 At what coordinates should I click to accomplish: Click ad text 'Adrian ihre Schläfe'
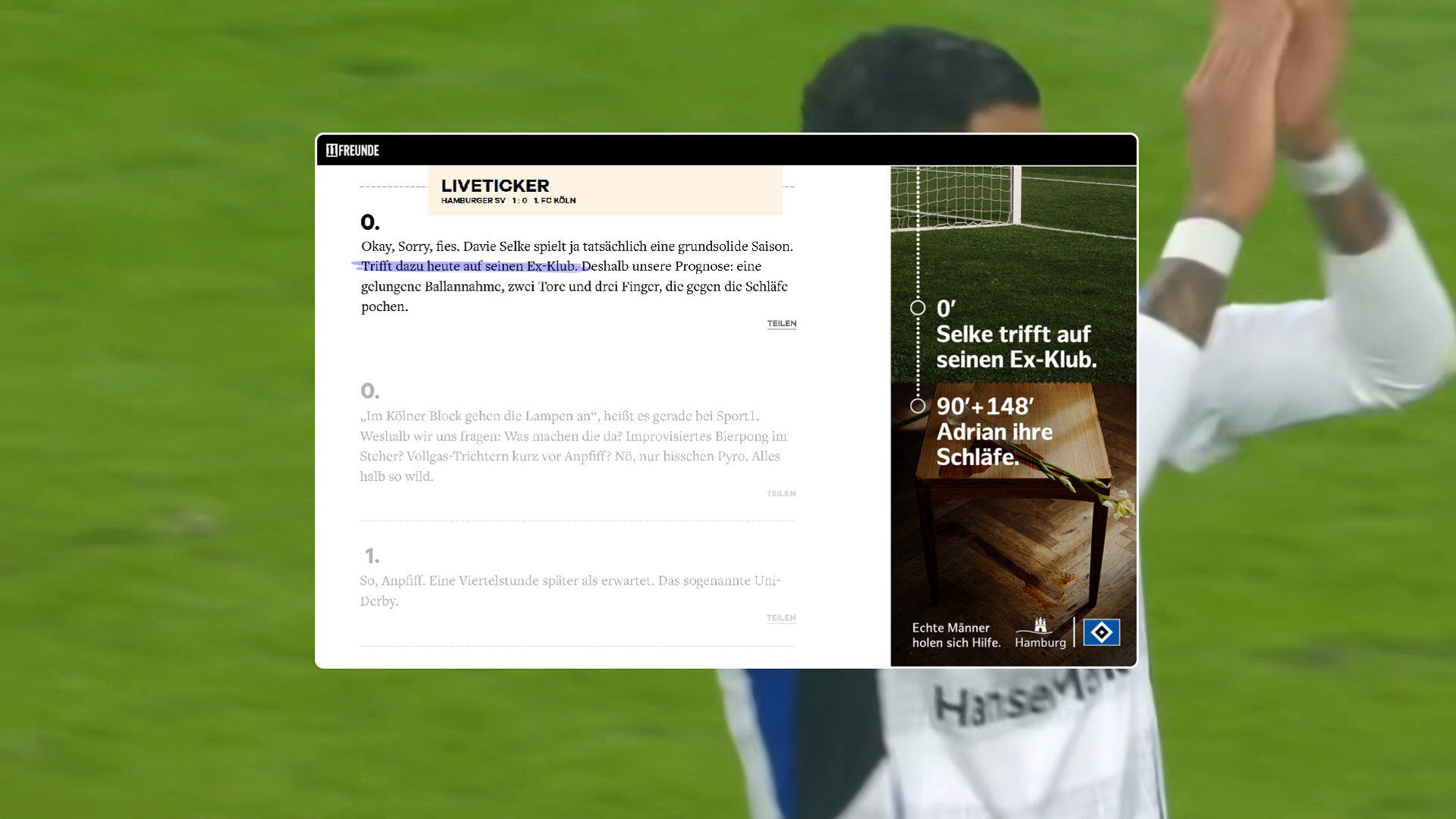point(993,444)
